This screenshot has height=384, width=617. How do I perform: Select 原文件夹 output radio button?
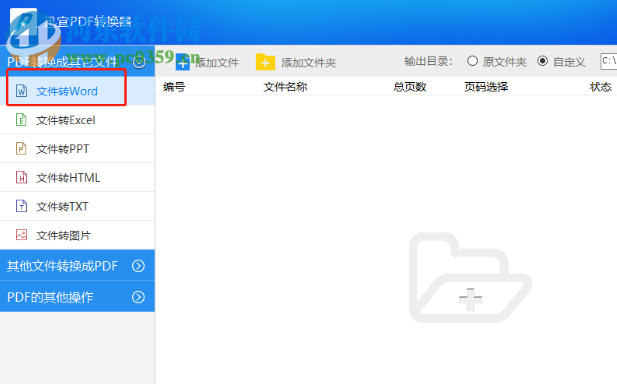tap(472, 61)
